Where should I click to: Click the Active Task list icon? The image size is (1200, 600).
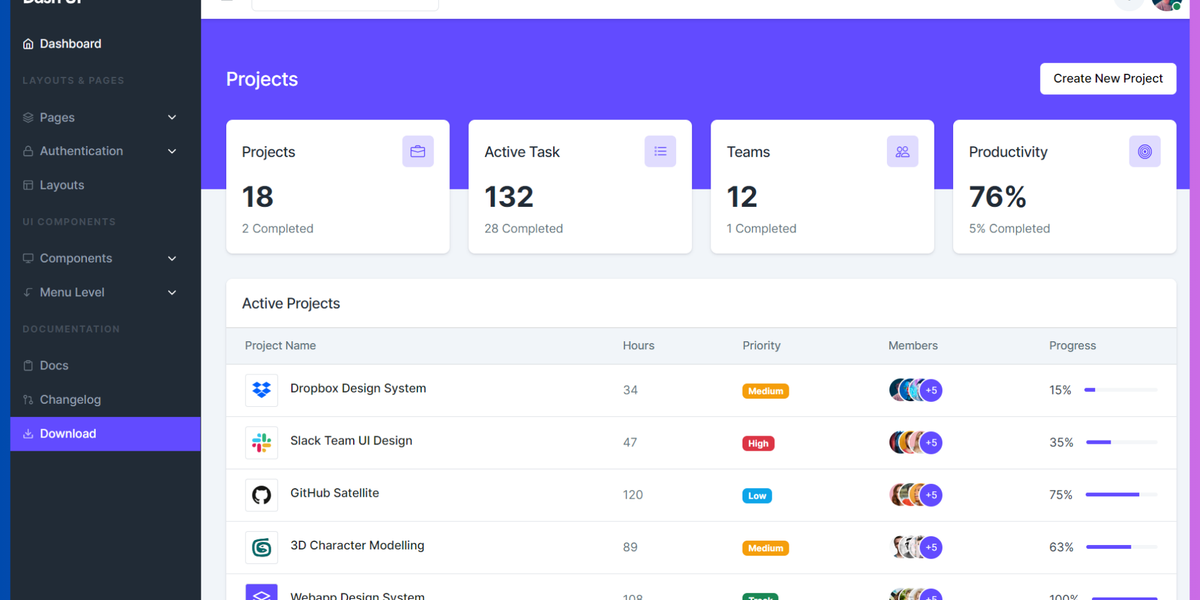(660, 151)
